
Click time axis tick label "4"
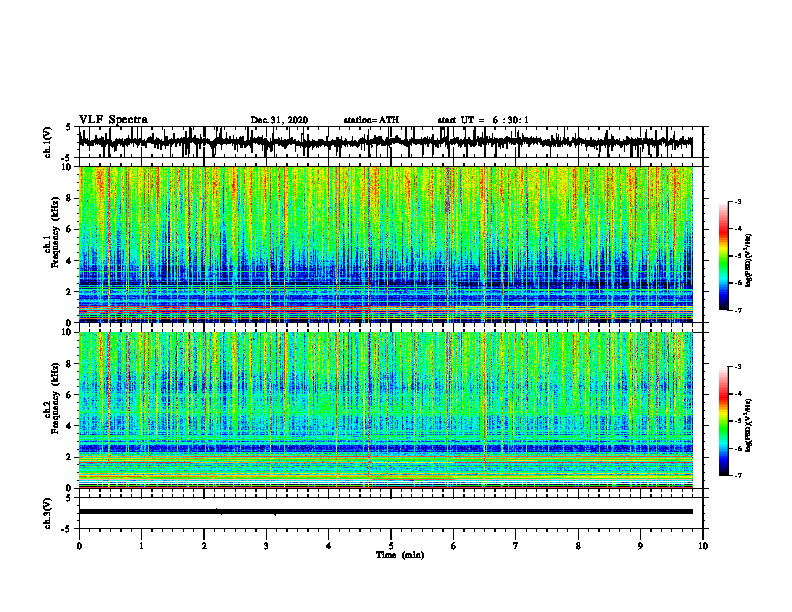click(329, 546)
